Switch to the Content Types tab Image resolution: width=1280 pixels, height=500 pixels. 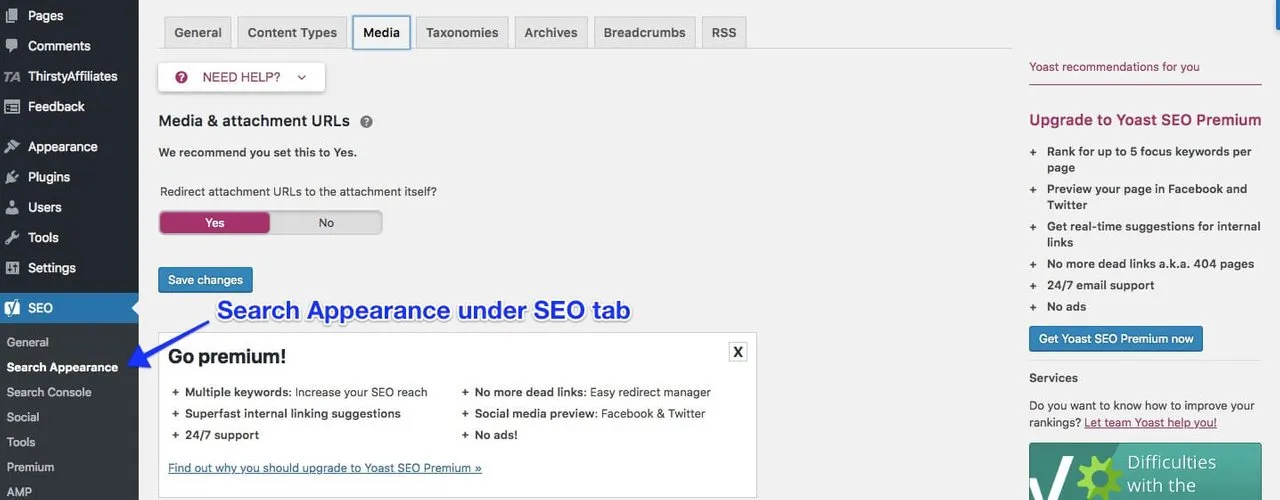pos(292,32)
